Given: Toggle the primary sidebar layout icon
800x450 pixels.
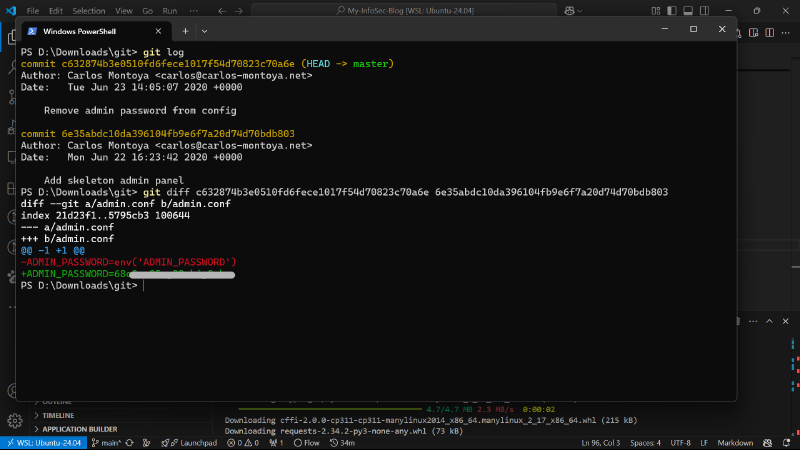Looking at the screenshot, I should (672, 11).
